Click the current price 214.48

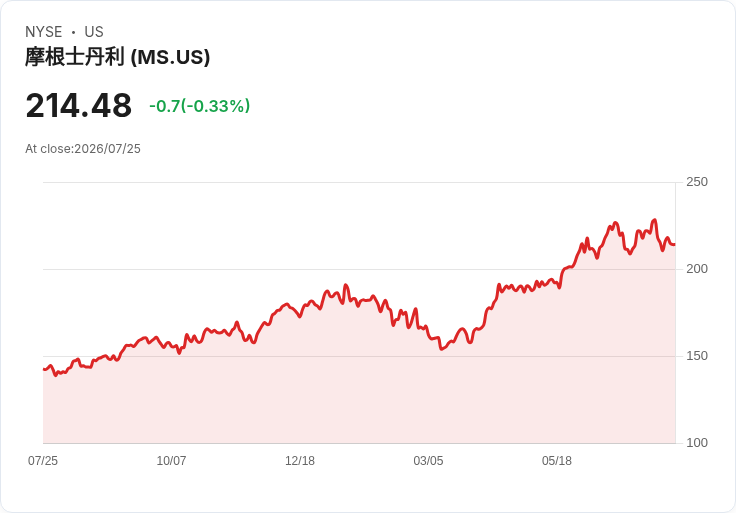pos(79,106)
